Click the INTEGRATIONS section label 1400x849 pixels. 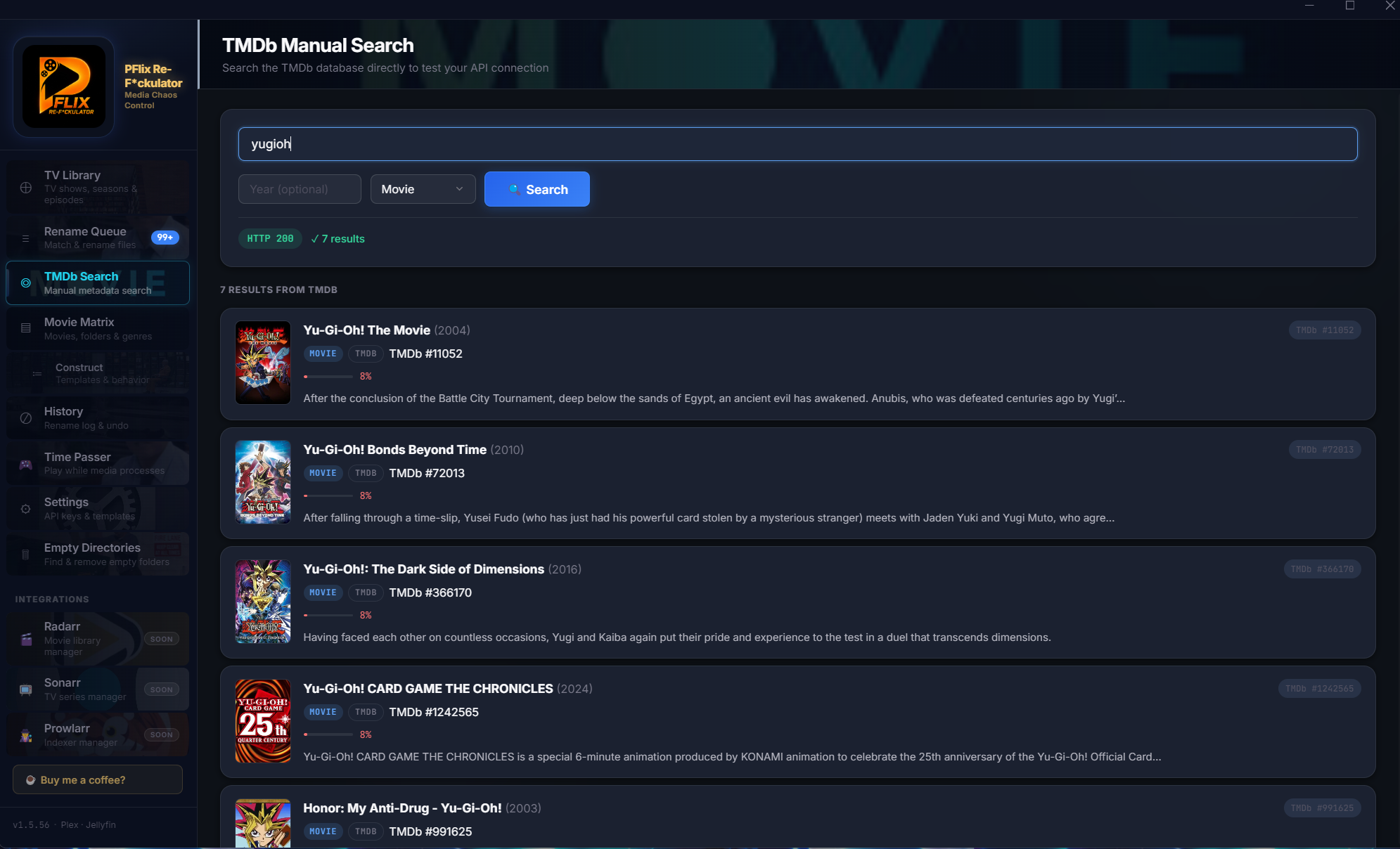click(52, 600)
